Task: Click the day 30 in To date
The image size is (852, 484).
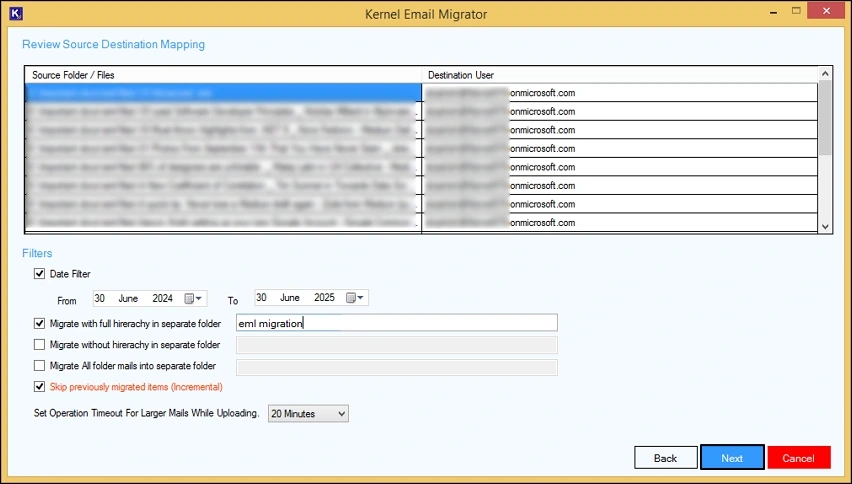Action: [x=261, y=298]
